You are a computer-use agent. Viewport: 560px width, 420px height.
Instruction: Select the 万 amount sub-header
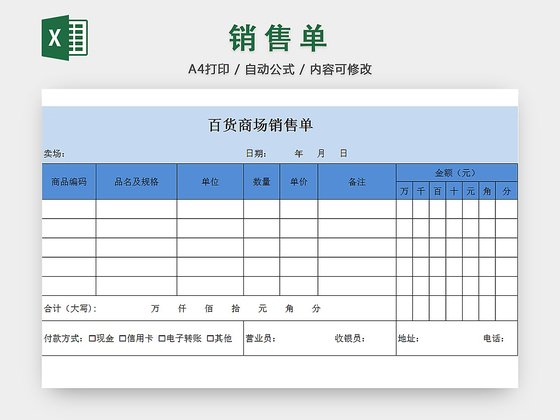[x=404, y=191]
